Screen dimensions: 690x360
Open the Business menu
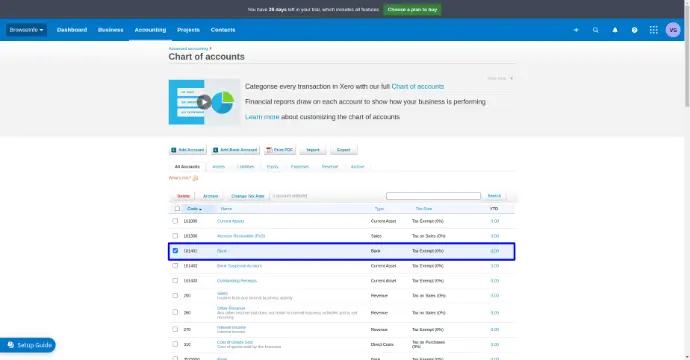click(x=110, y=30)
